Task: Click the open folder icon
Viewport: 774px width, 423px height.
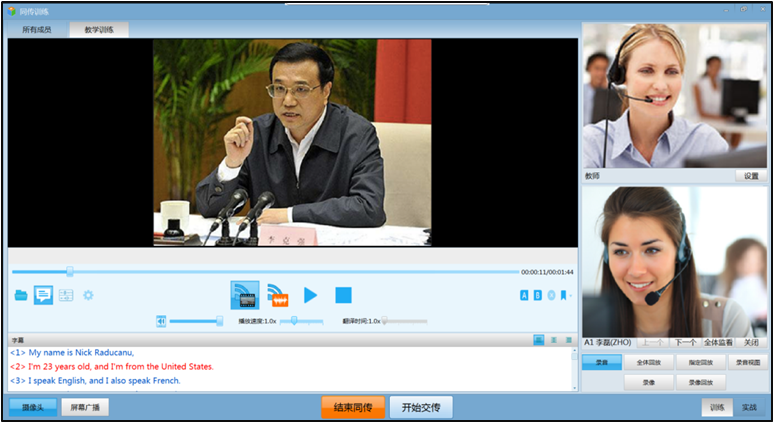Action: pyautogui.click(x=21, y=295)
